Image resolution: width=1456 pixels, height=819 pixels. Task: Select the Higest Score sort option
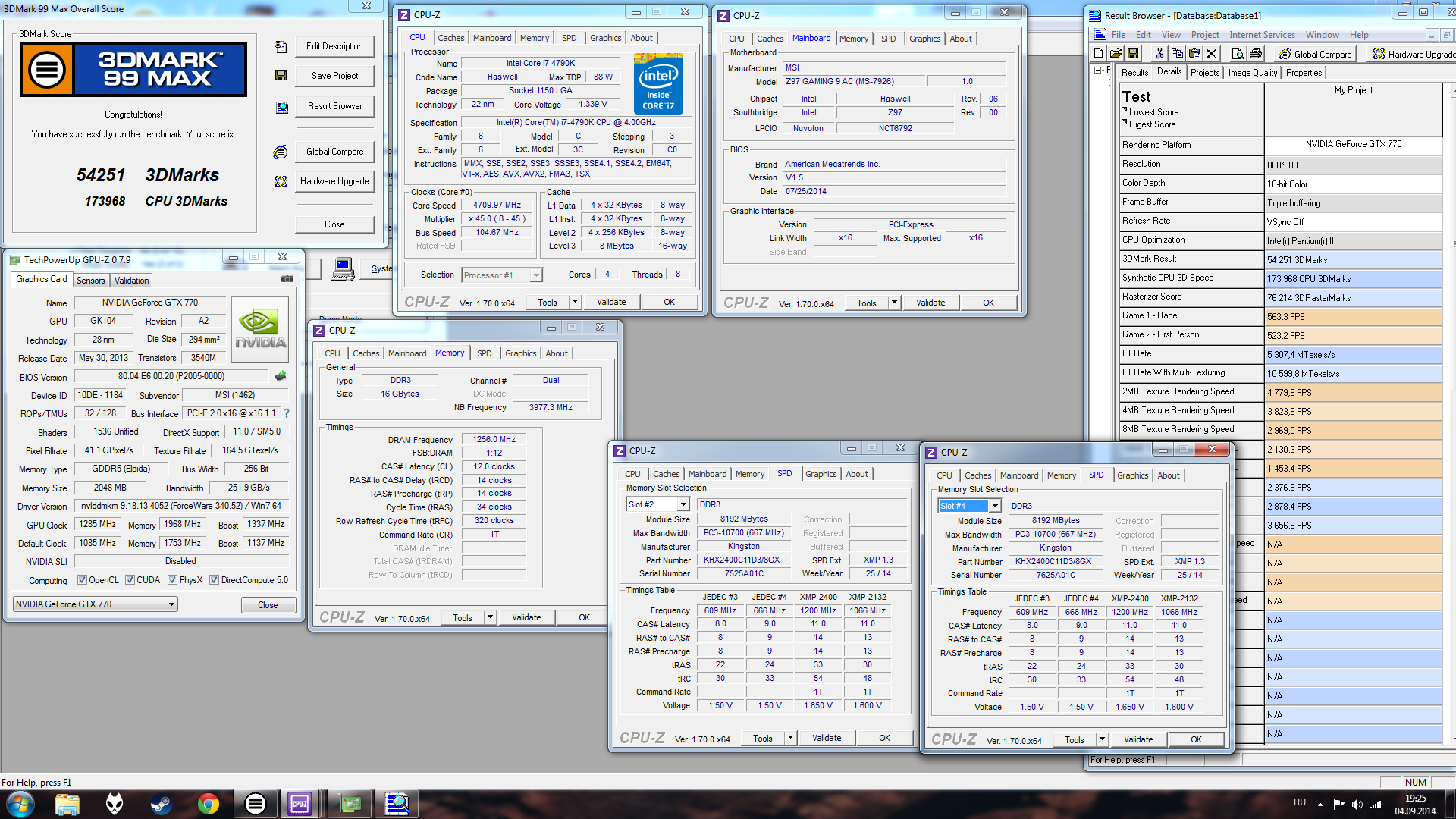1152,124
